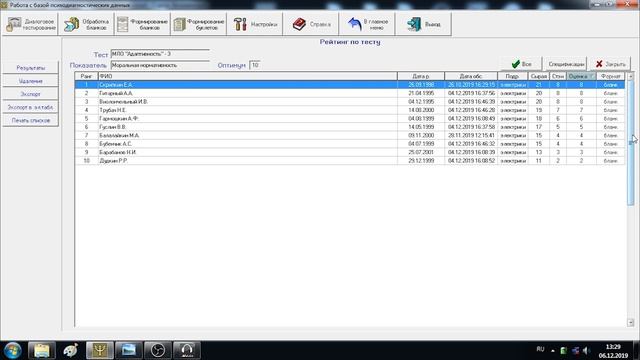Sort by the ФИО column header
The height and width of the screenshot is (360, 640).
pos(247,76)
